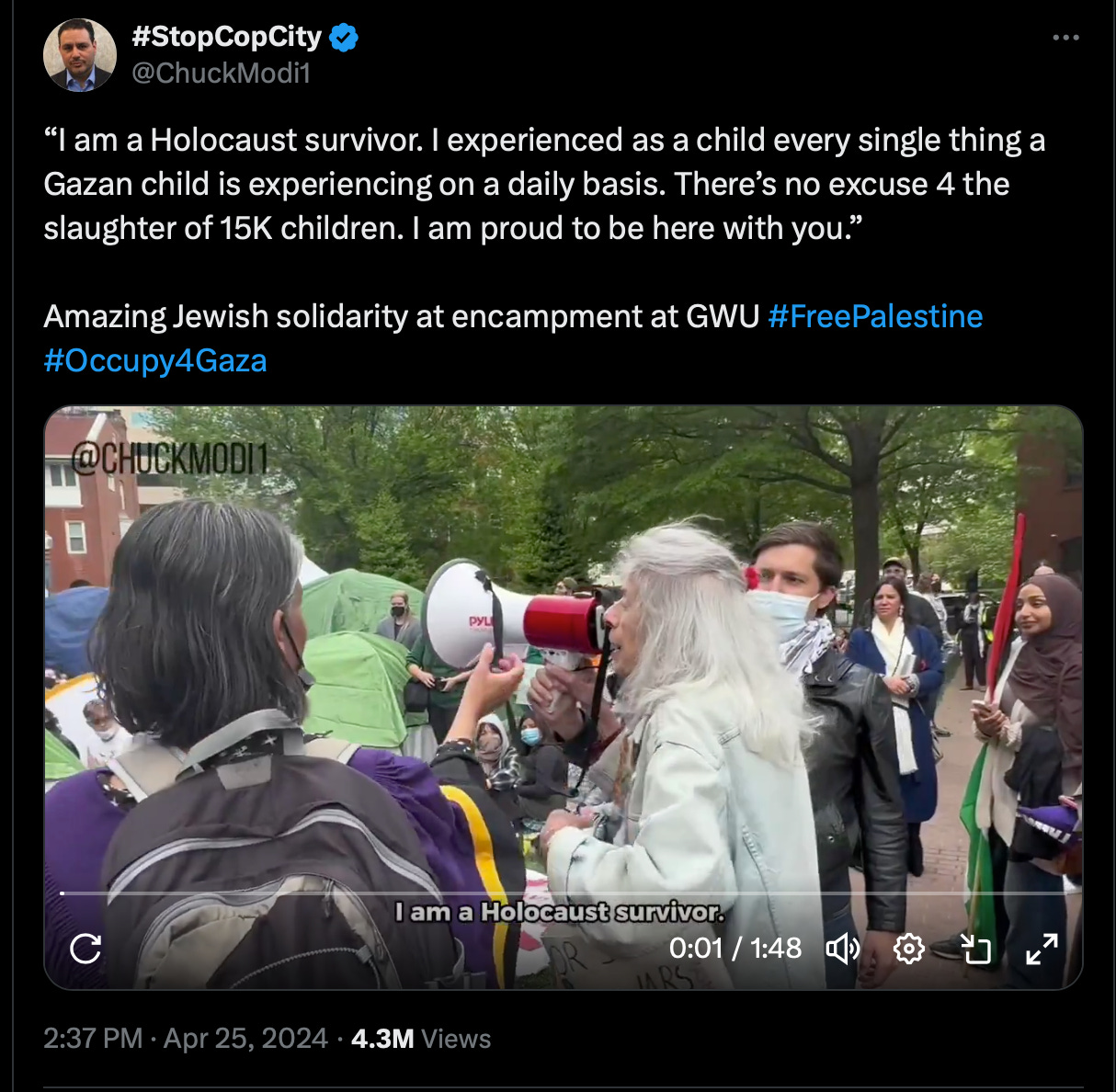The height and width of the screenshot is (1092, 1116).
Task: Expand video to fullscreen
Action: (x=1042, y=948)
